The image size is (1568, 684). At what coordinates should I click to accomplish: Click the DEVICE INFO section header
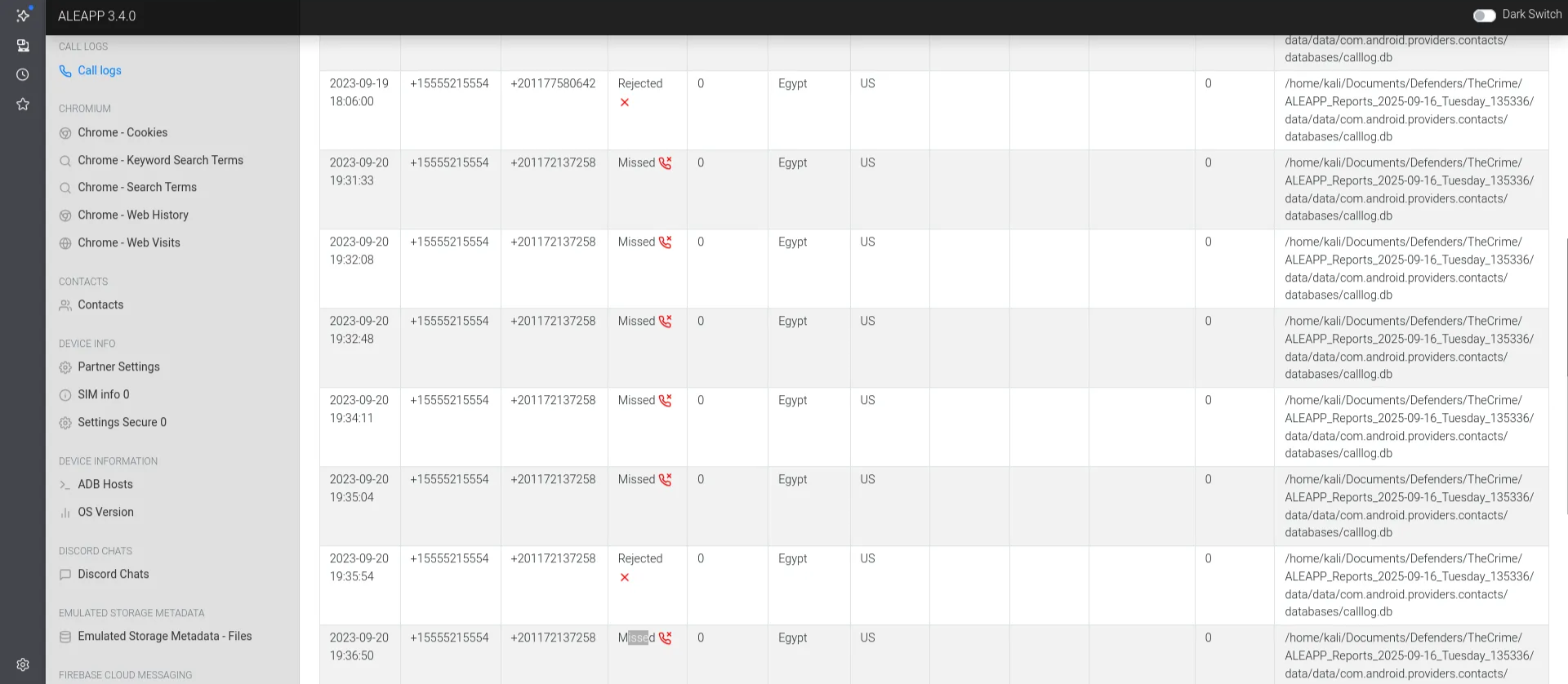[x=87, y=344]
